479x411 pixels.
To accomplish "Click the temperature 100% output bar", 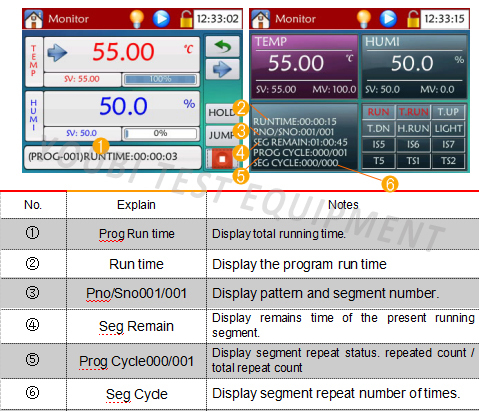I will (160, 79).
